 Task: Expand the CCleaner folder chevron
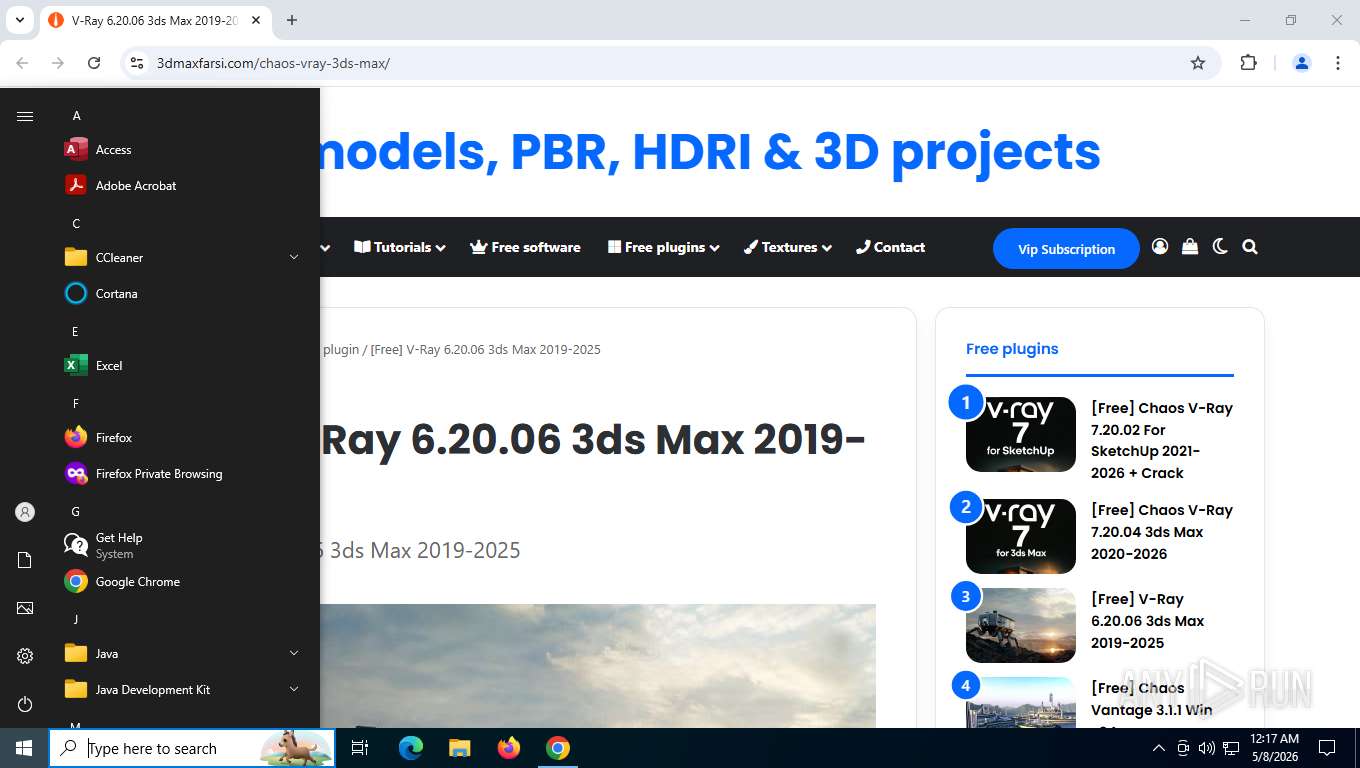[294, 258]
